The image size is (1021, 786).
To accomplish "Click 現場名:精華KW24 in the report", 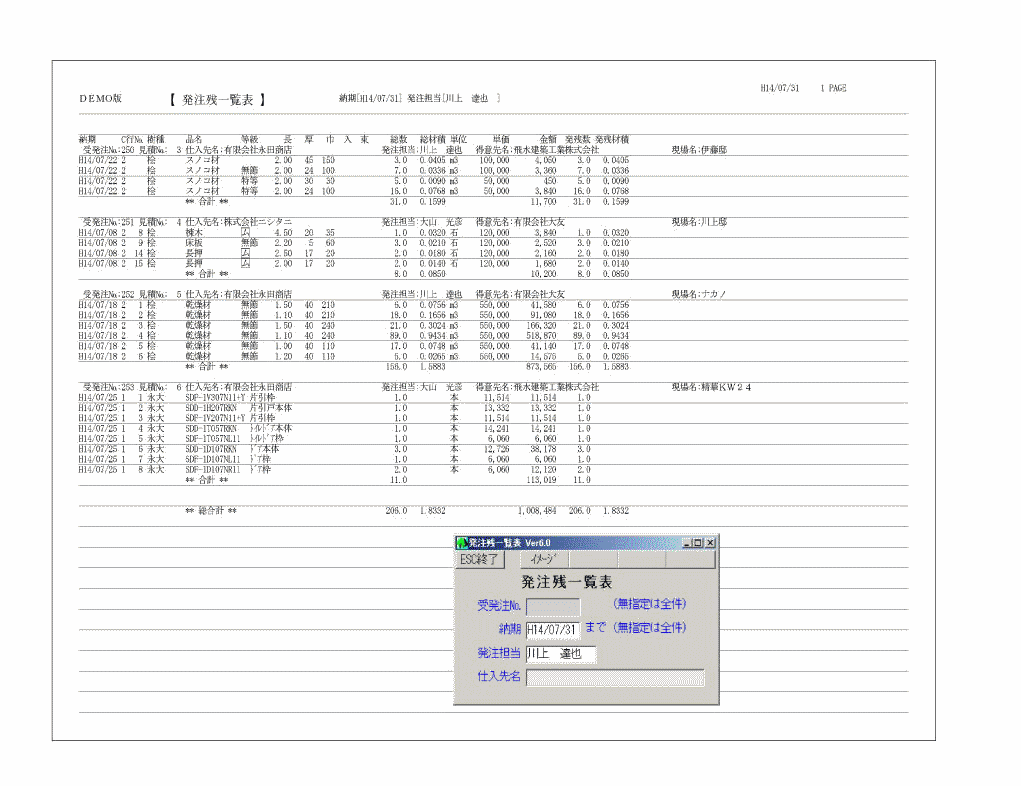I will [x=712, y=387].
